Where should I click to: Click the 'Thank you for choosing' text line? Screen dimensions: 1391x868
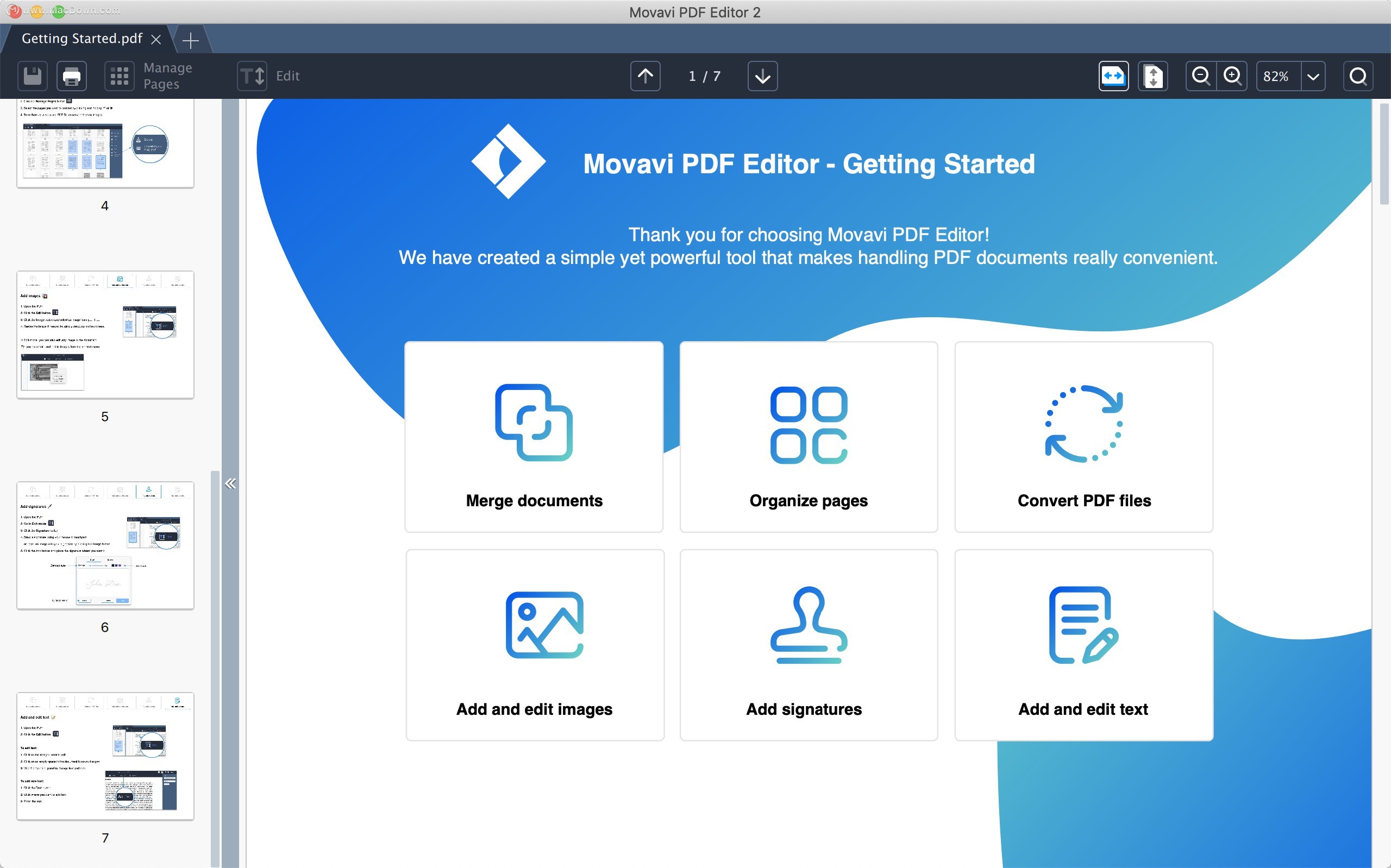coord(809,235)
